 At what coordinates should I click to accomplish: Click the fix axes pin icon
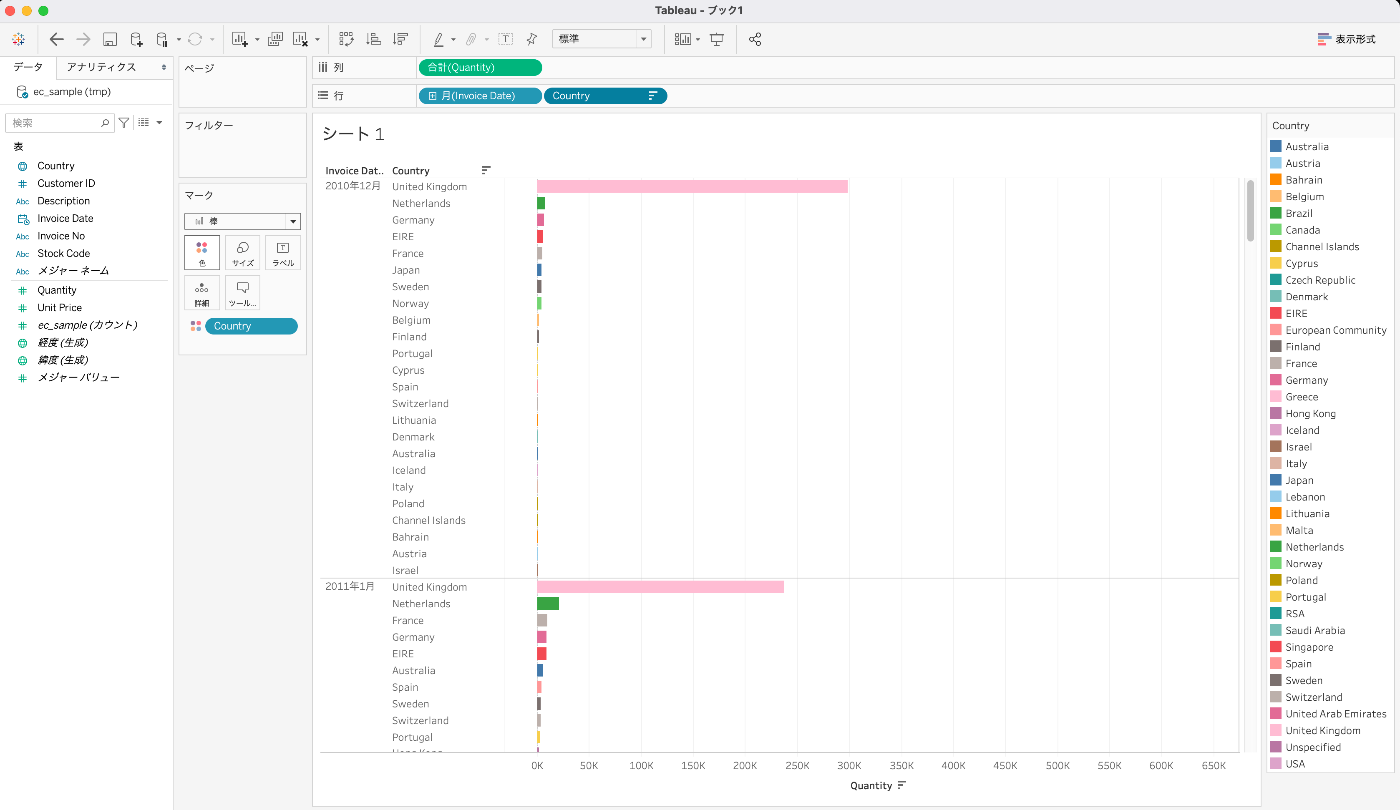click(x=532, y=39)
